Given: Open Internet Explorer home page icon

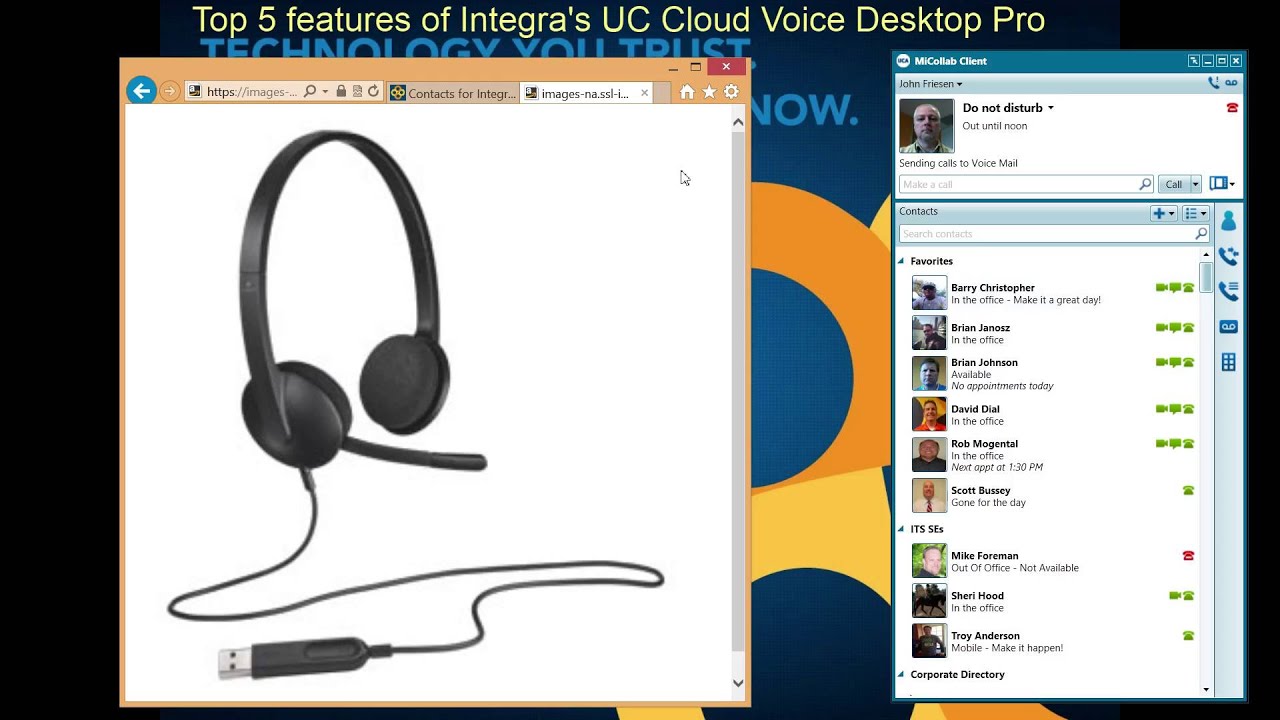Looking at the screenshot, I should pos(687,92).
